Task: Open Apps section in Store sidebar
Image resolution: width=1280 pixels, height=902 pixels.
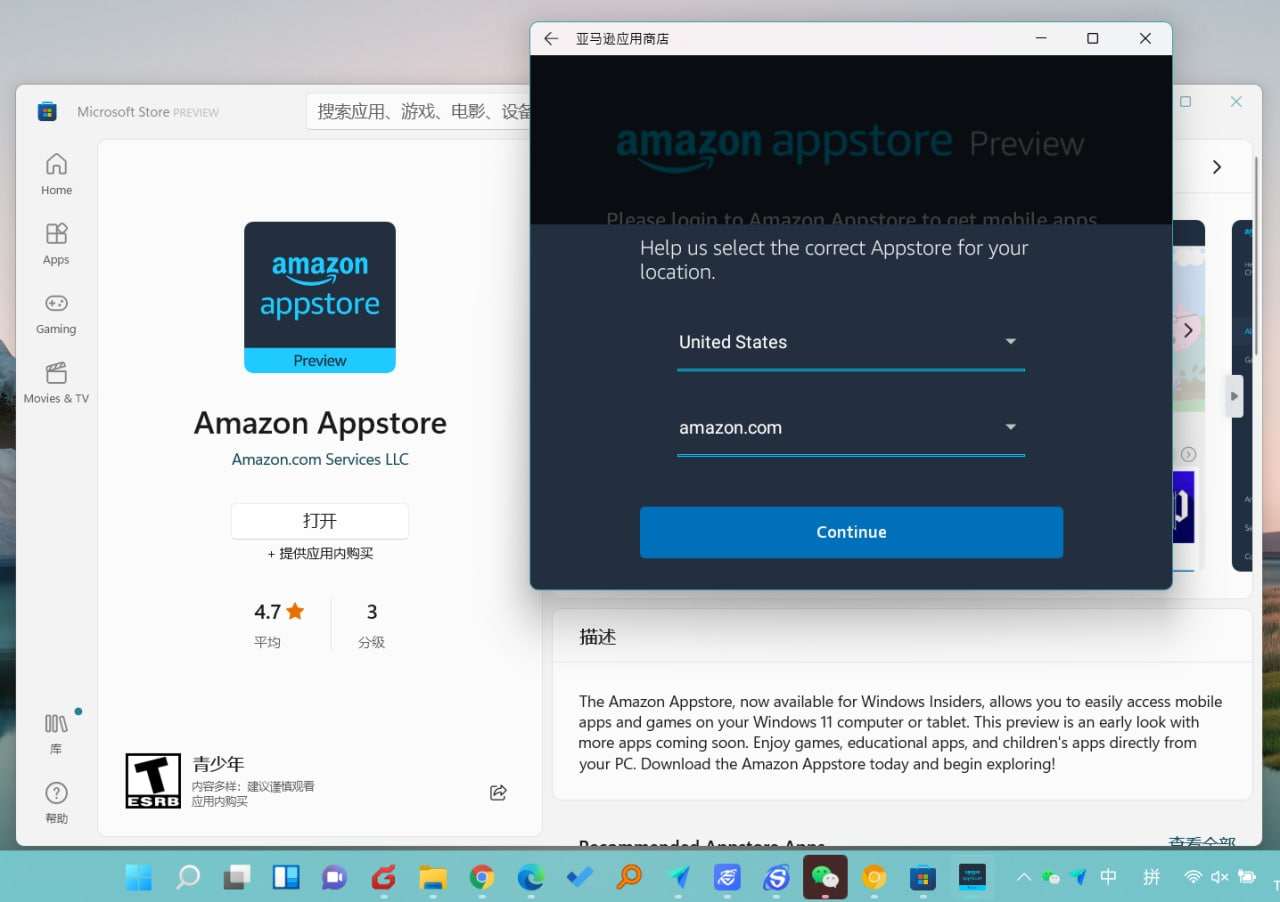Action: coord(56,244)
